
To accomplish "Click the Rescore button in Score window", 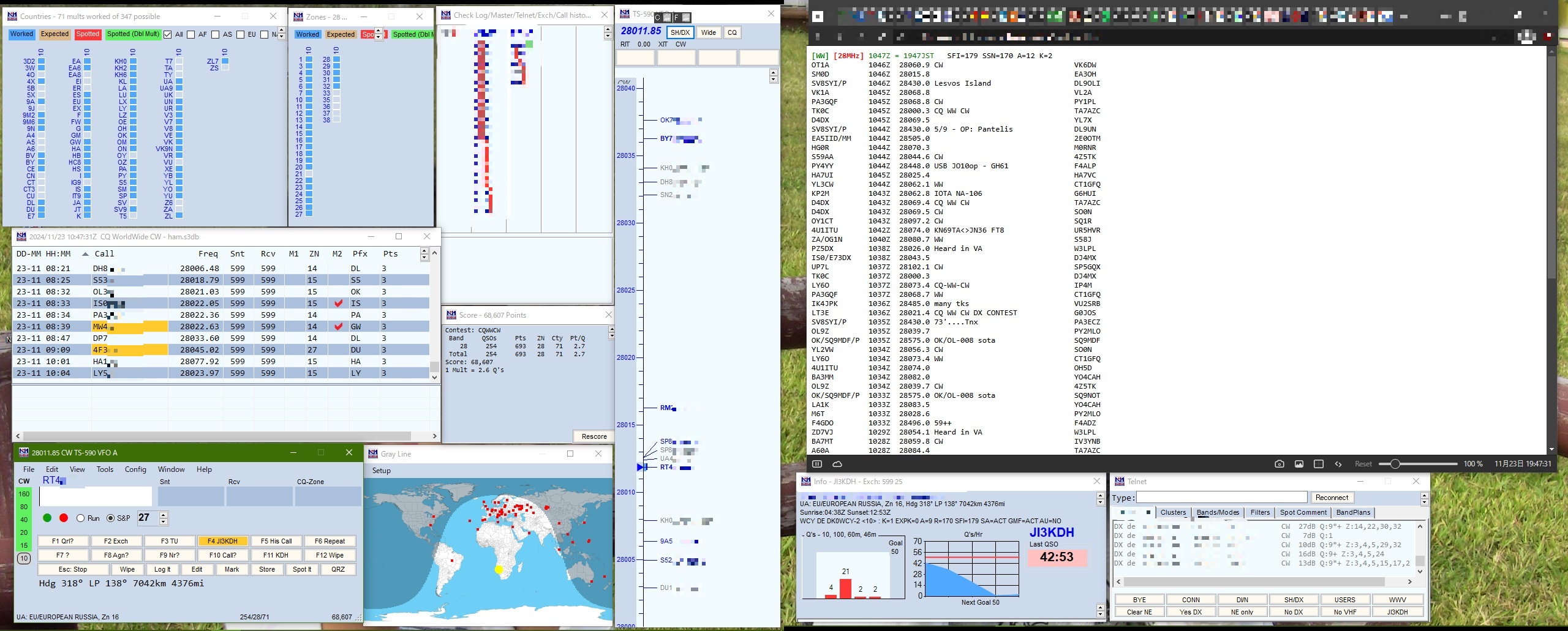I will tap(594, 436).
